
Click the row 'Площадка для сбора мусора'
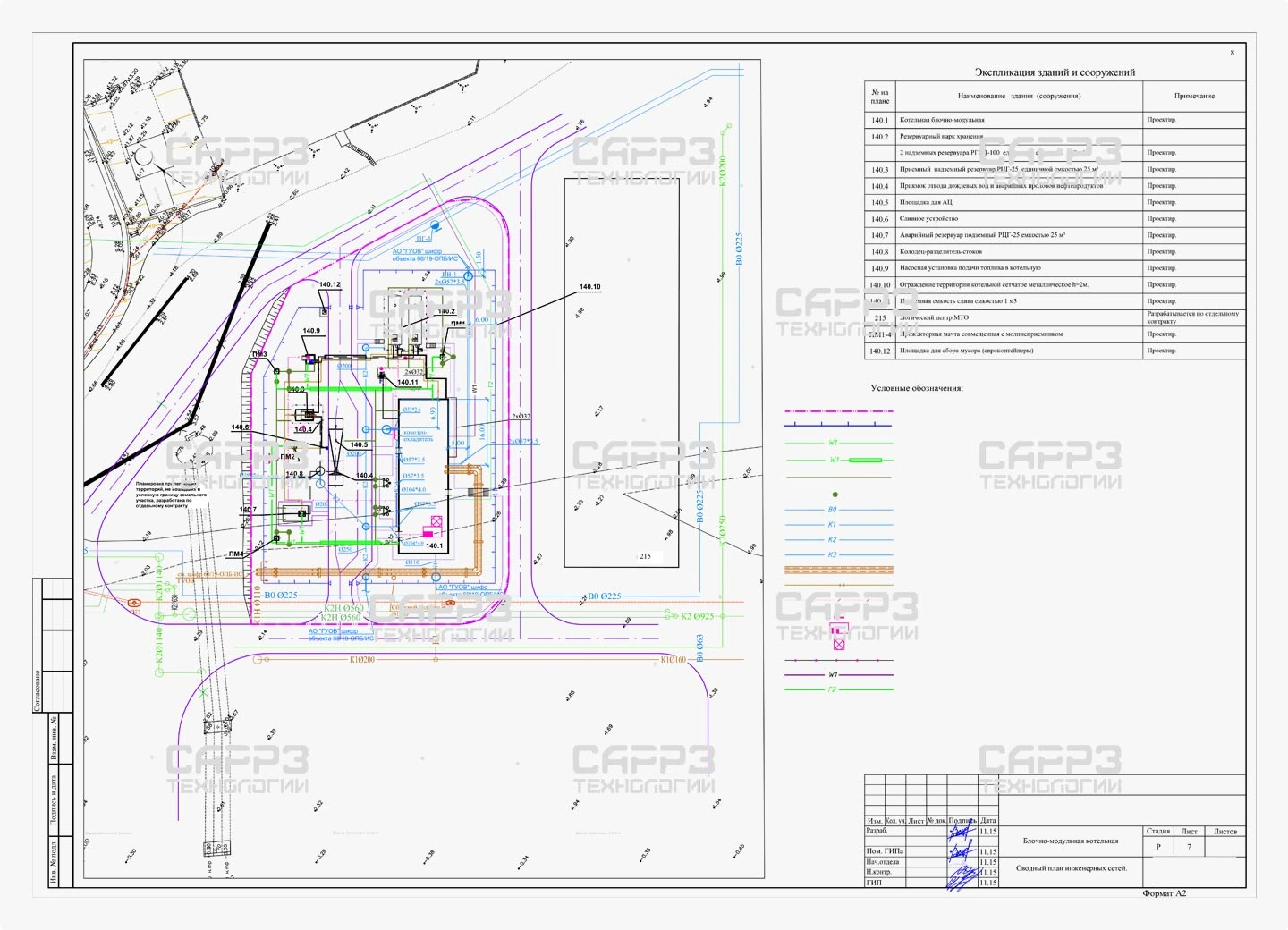[x=1055, y=351]
